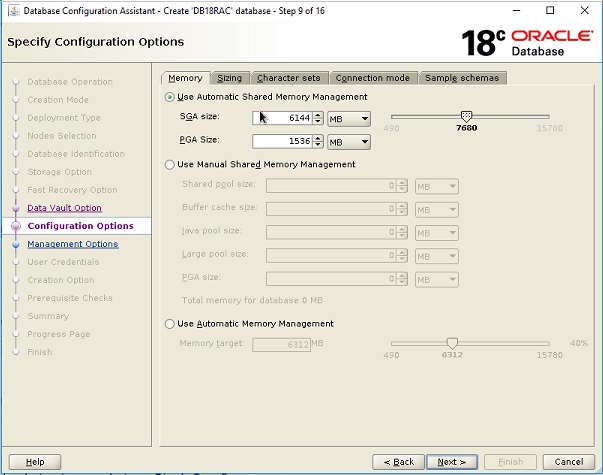
Task: Click the User Credentials step label
Action: pyautogui.click(x=63, y=262)
